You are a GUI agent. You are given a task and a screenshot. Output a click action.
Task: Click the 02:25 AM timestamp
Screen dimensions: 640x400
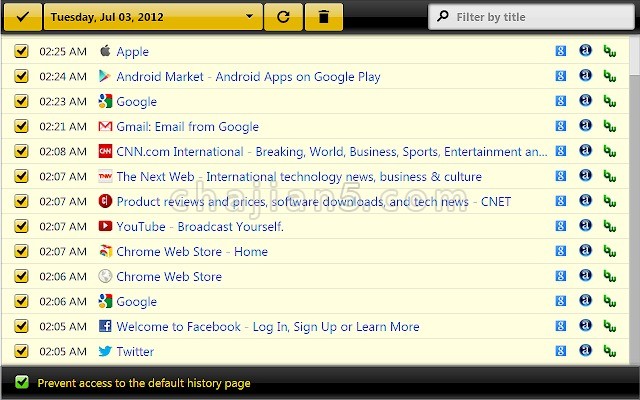point(63,51)
